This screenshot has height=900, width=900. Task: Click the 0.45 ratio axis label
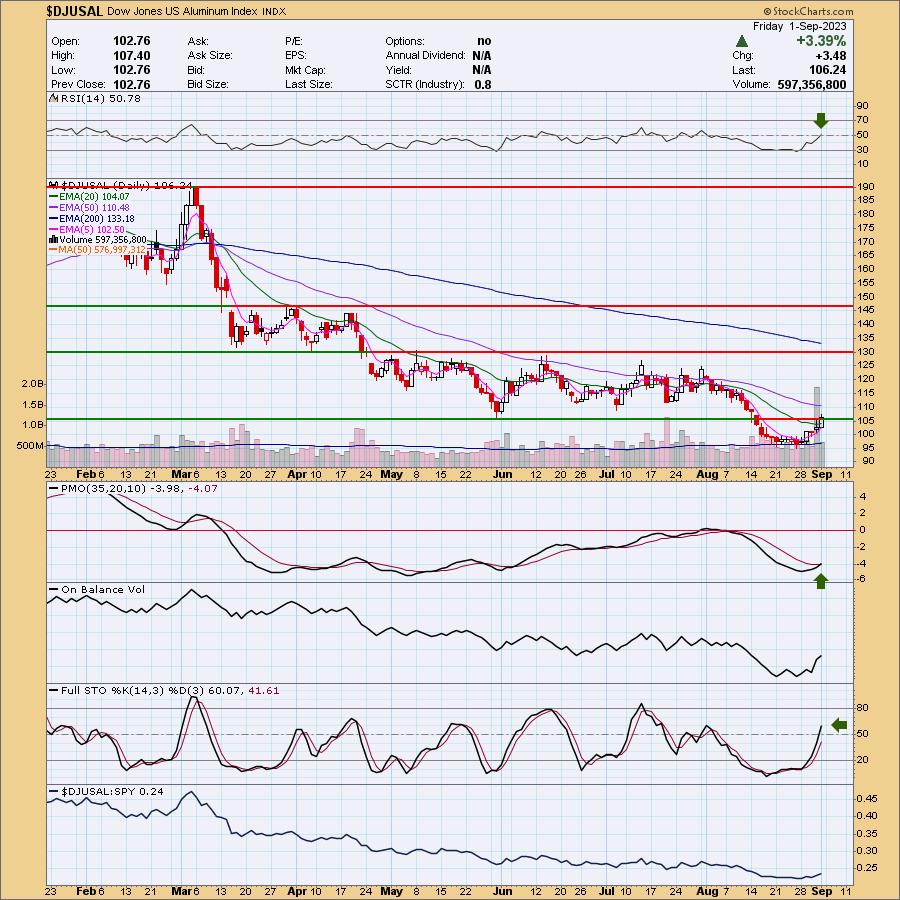867,798
